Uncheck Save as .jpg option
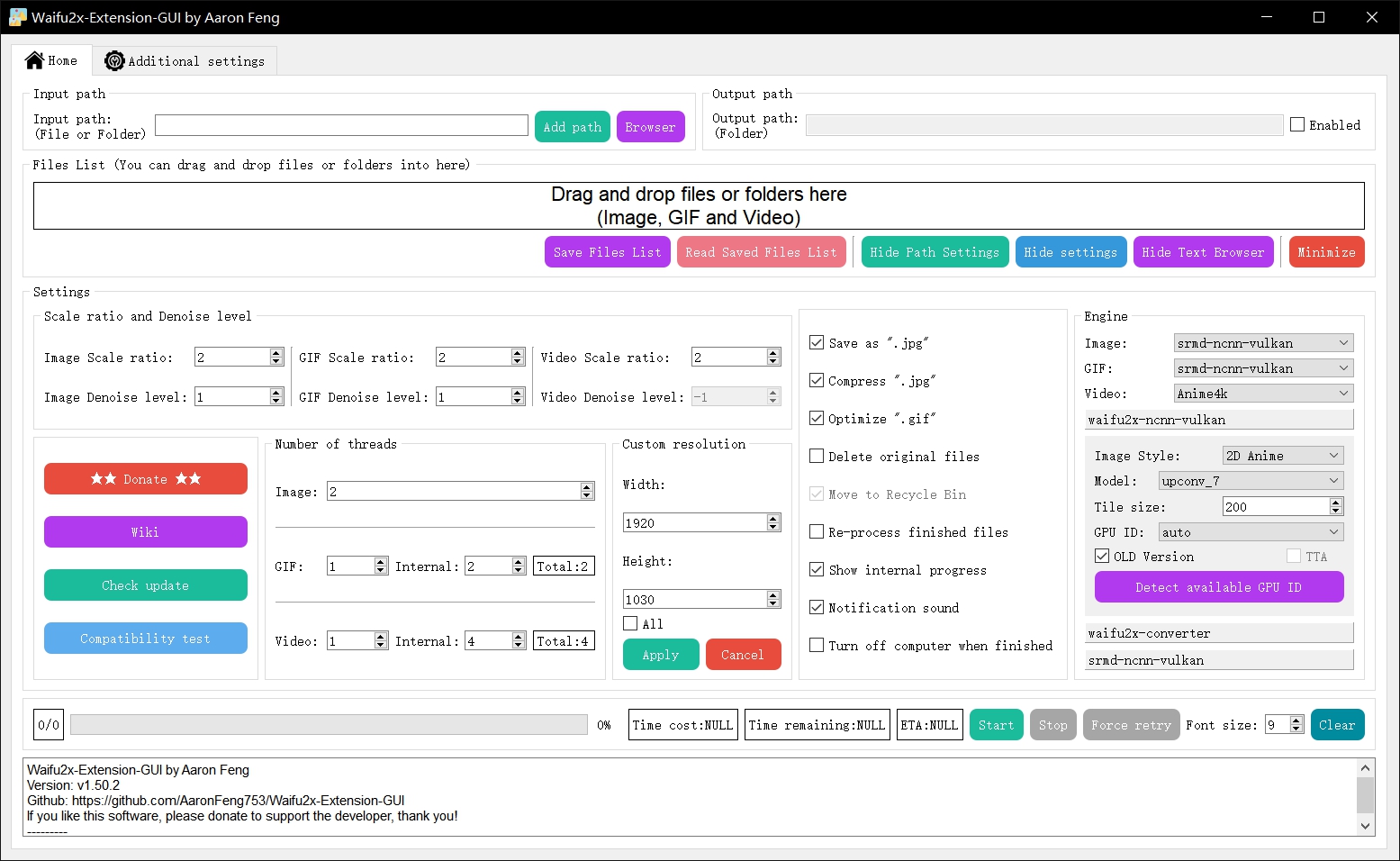Screen dimensions: 1400x861 pyautogui.click(x=817, y=342)
